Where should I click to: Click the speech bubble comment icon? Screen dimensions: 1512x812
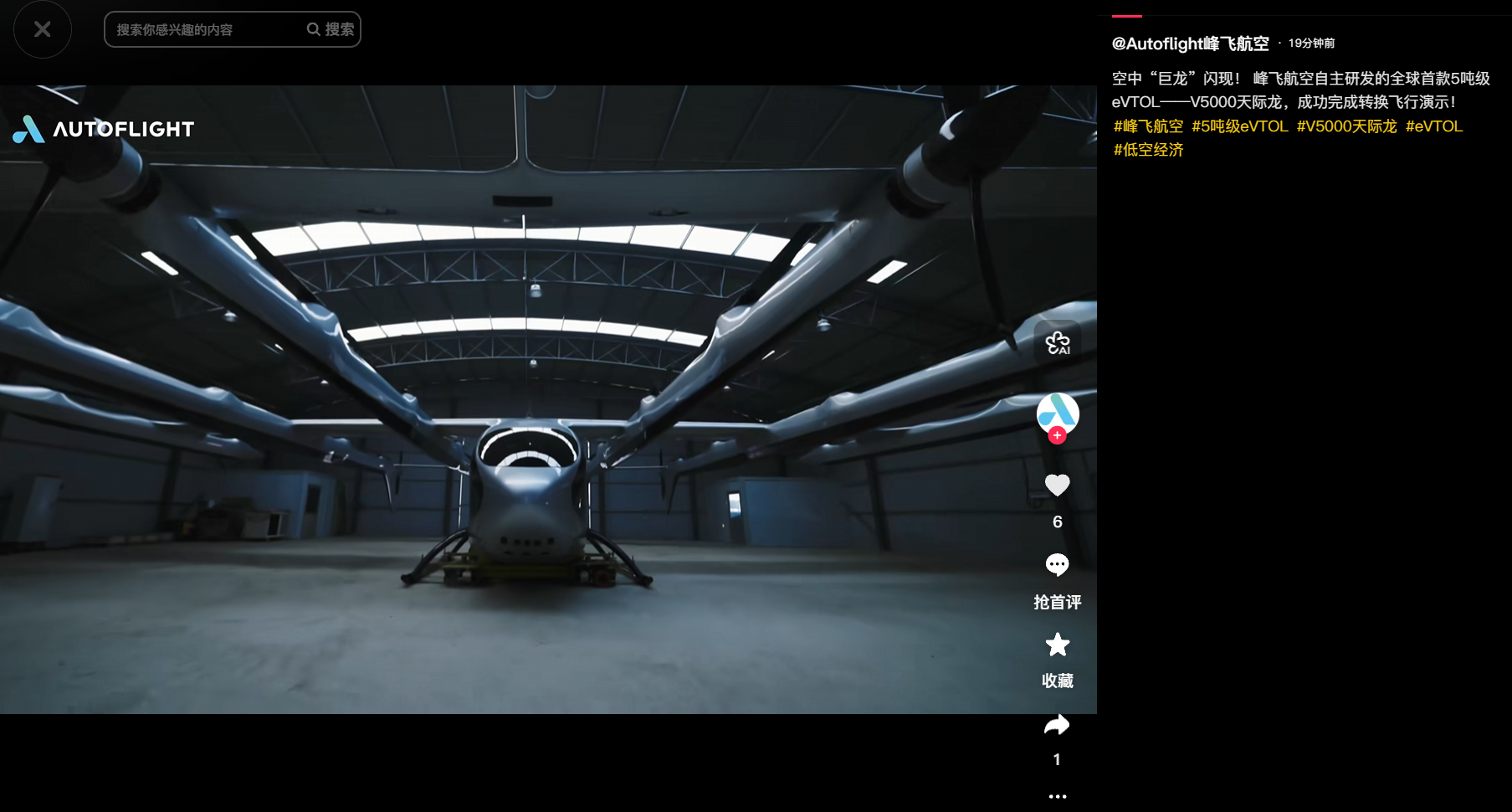[1058, 565]
